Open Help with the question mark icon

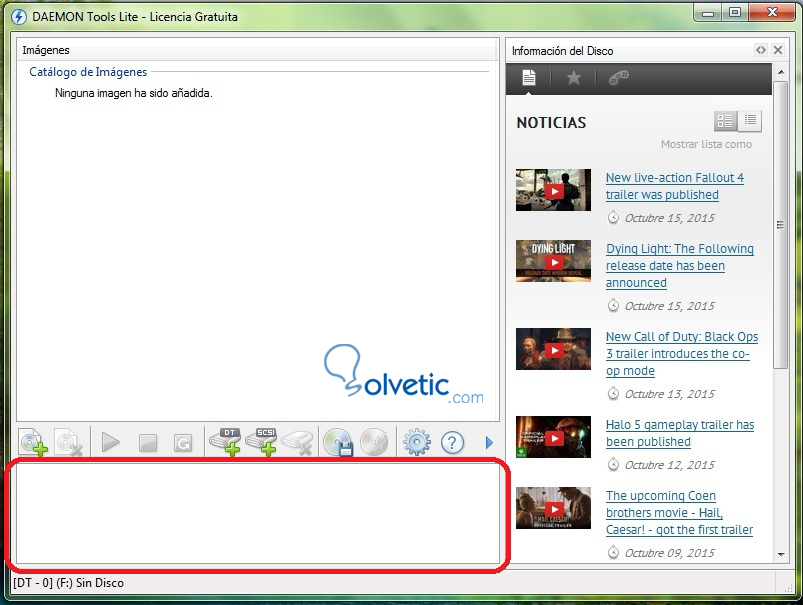[452, 443]
